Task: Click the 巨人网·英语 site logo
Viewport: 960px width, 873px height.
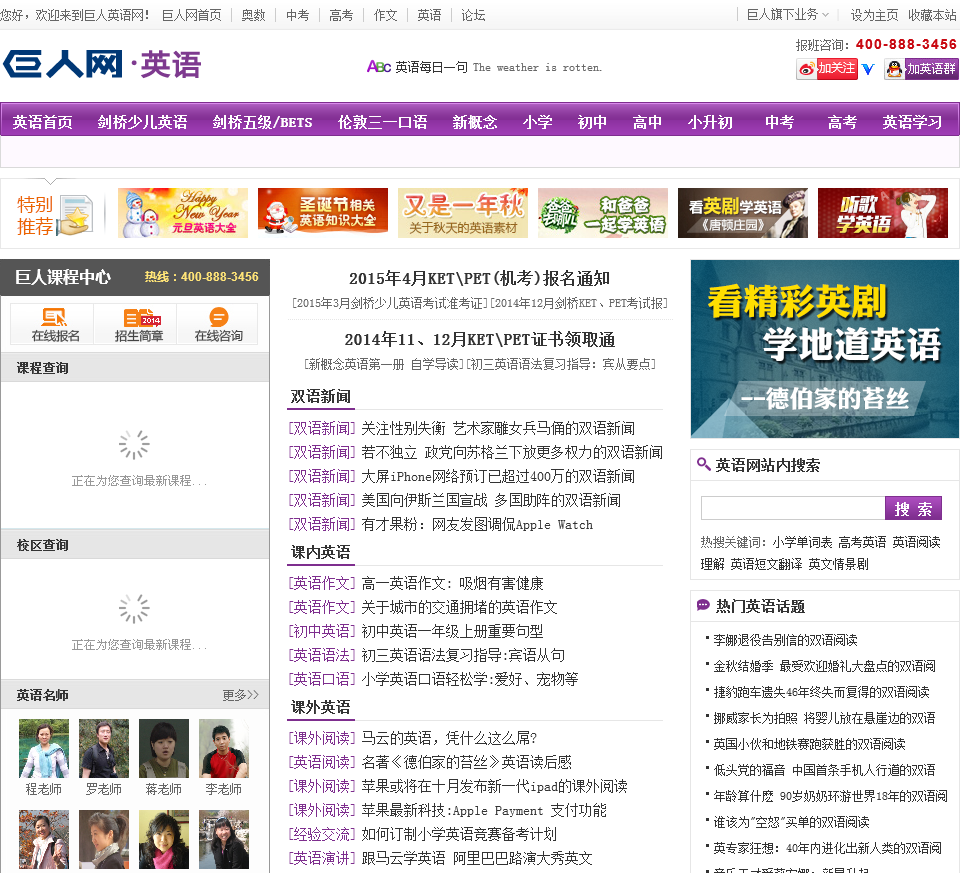Action: click(102, 64)
